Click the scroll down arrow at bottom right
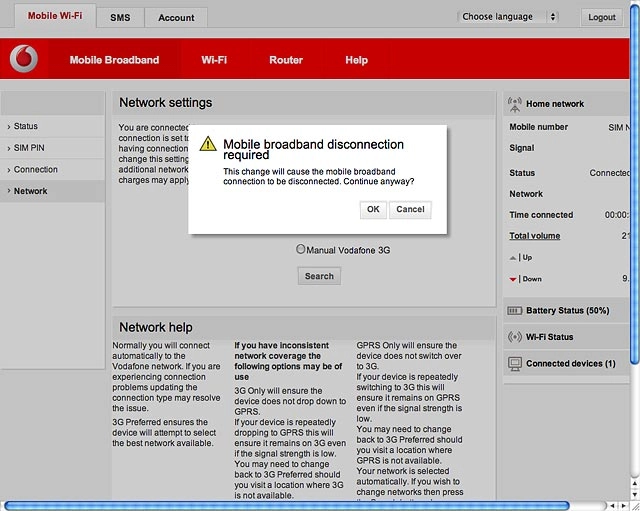 [635, 494]
